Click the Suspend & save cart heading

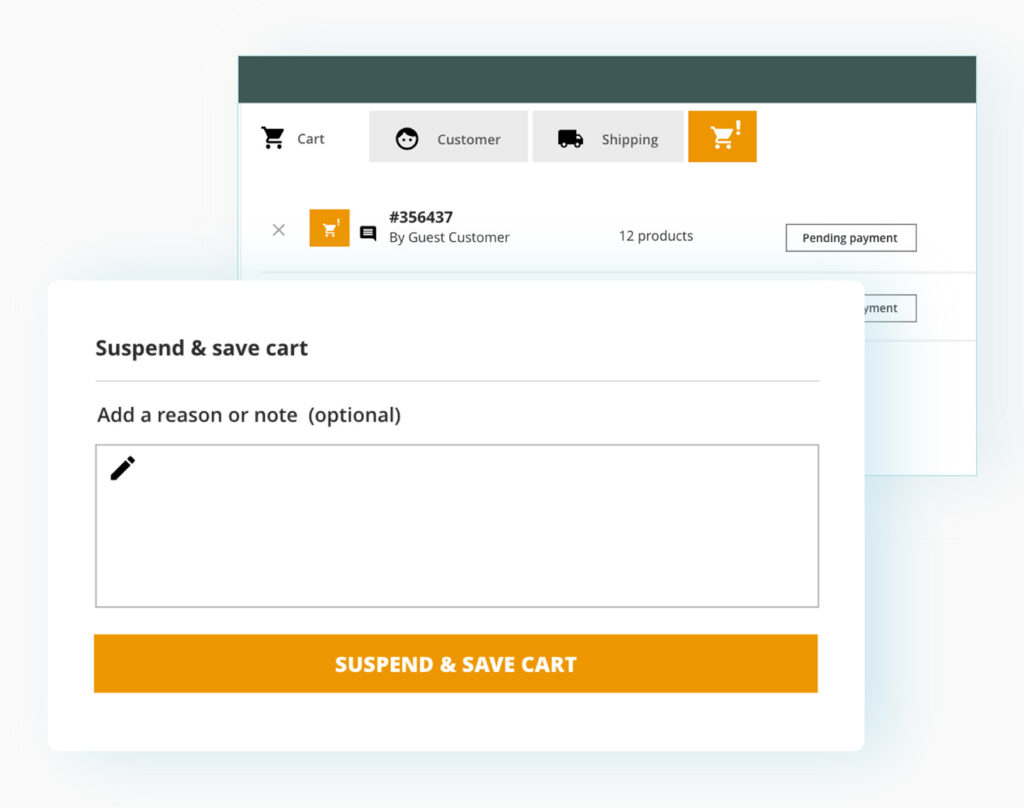click(202, 348)
